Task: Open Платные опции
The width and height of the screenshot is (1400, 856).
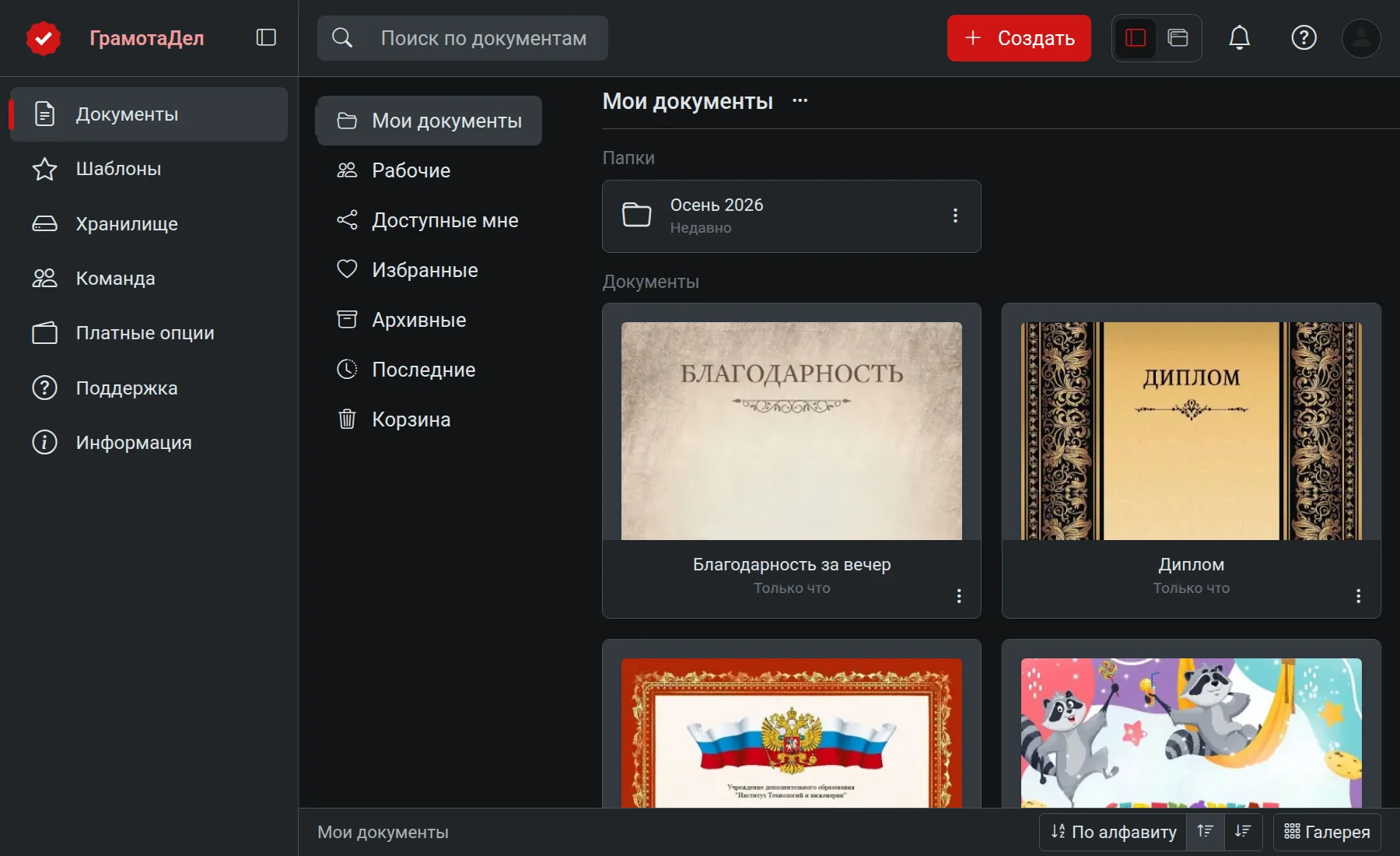Action: click(x=149, y=333)
